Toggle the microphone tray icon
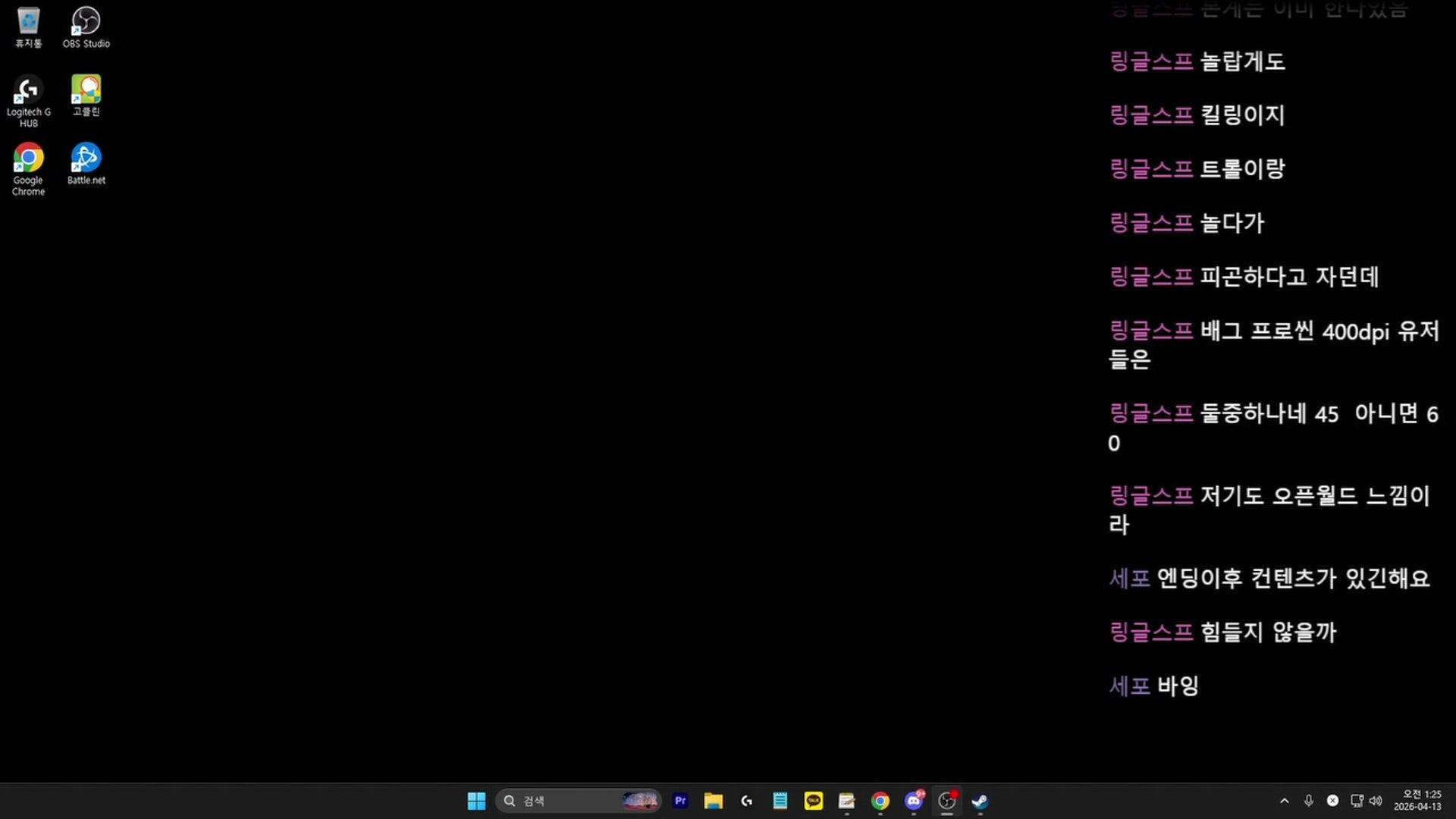 (x=1308, y=801)
